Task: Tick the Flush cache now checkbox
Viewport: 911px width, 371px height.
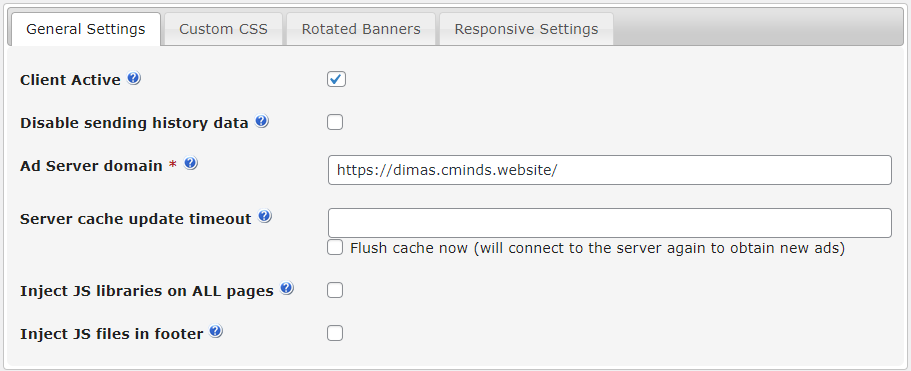Action: [335, 247]
